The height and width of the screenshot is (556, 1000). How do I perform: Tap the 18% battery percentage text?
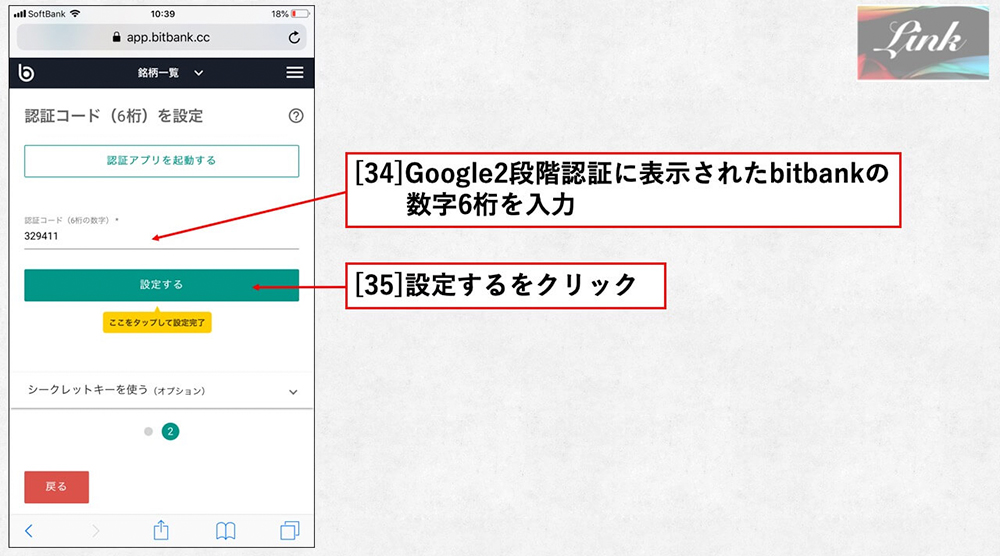pyautogui.click(x=279, y=13)
